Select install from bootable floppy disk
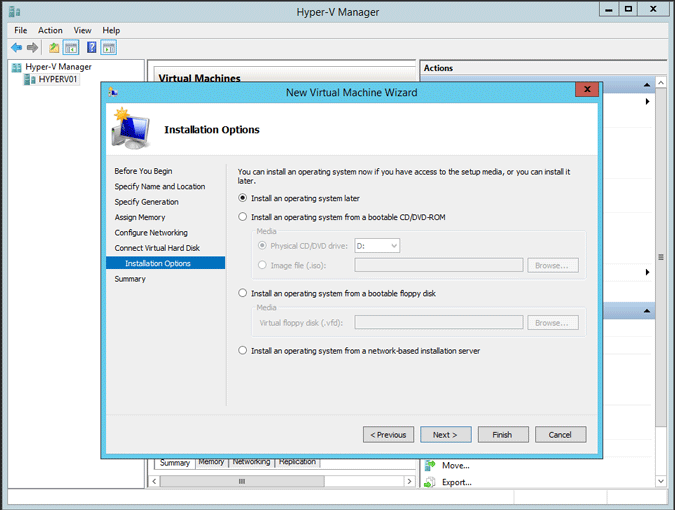The height and width of the screenshot is (510, 675). [243, 293]
